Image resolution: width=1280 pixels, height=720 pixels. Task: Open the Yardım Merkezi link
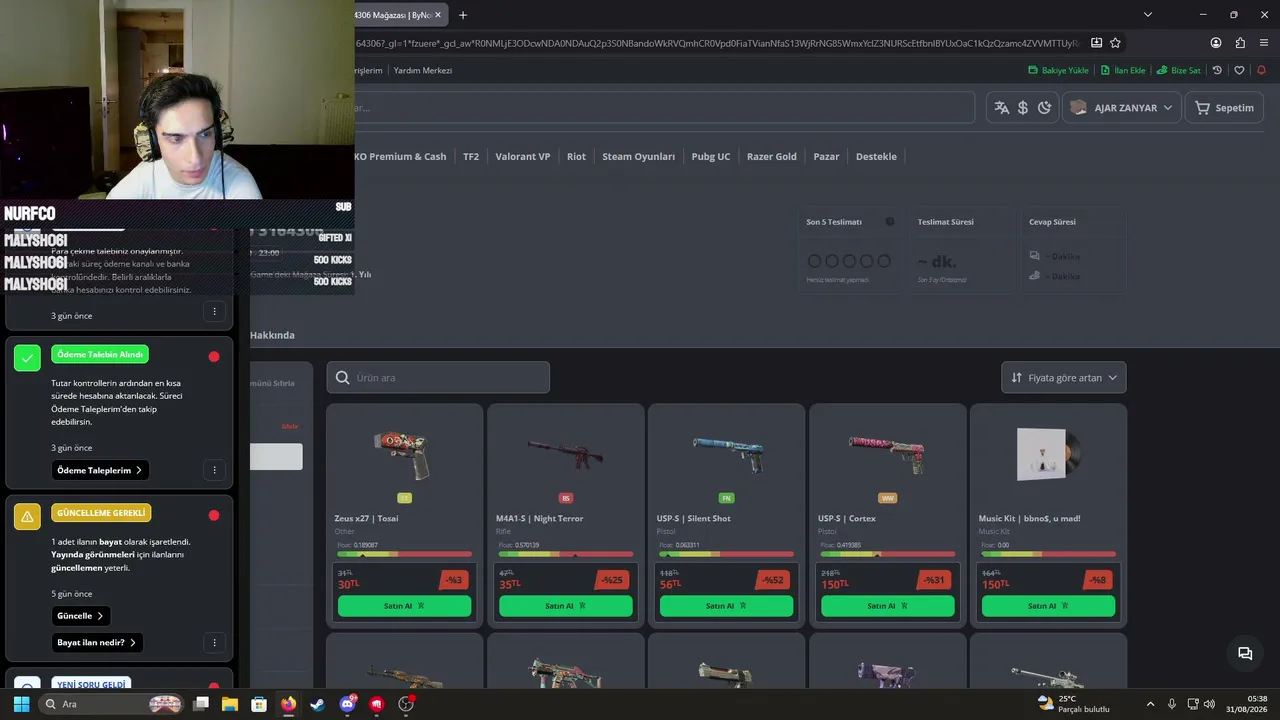(423, 70)
